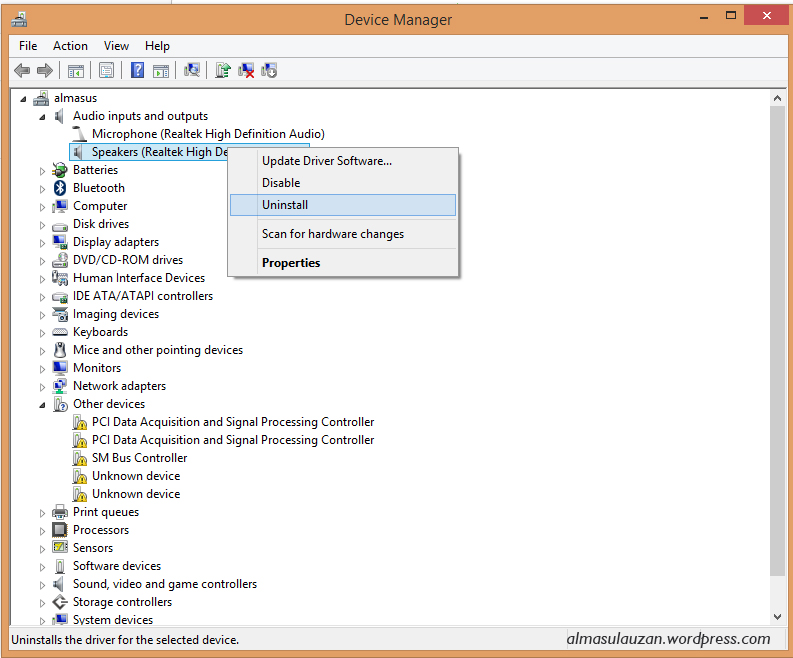The height and width of the screenshot is (658, 793).
Task: Click Scan for hardware changes toolbar icon
Action: (192, 70)
